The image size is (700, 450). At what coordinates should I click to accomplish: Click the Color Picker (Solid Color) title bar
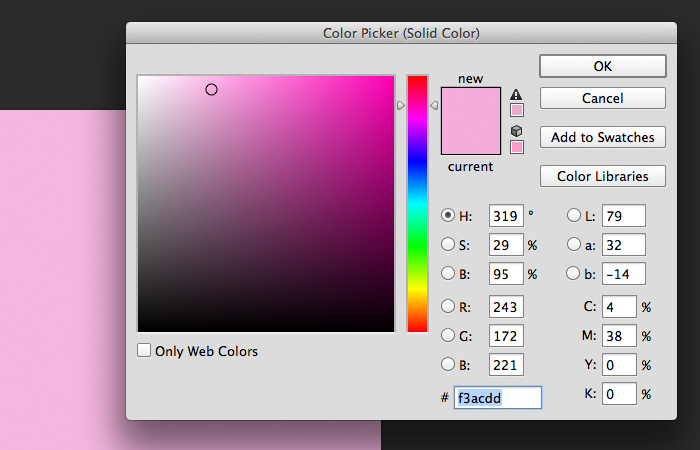click(x=401, y=33)
